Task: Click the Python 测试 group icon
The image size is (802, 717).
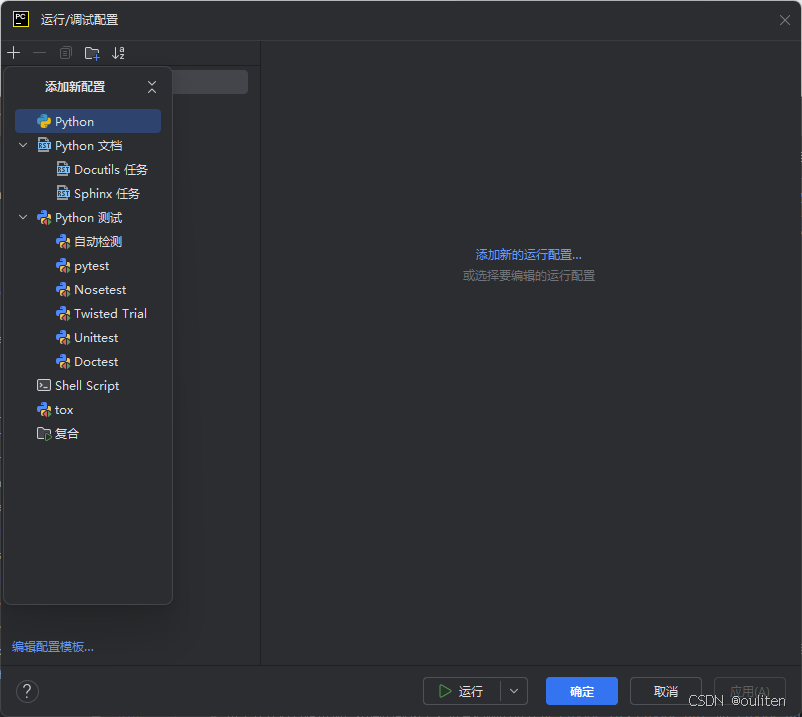Action: (x=44, y=217)
